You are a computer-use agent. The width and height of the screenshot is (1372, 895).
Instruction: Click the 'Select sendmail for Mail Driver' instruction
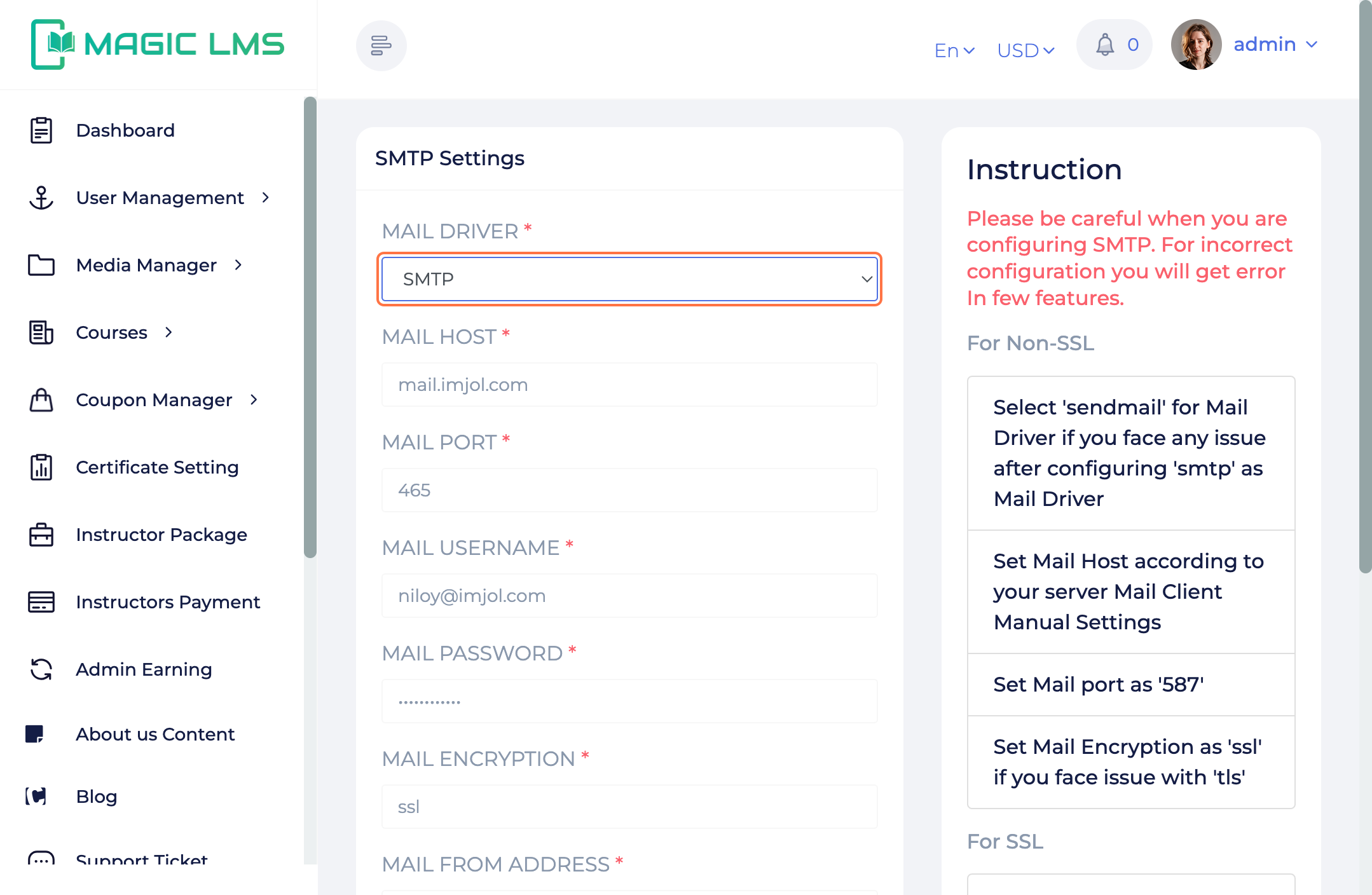click(x=1131, y=453)
